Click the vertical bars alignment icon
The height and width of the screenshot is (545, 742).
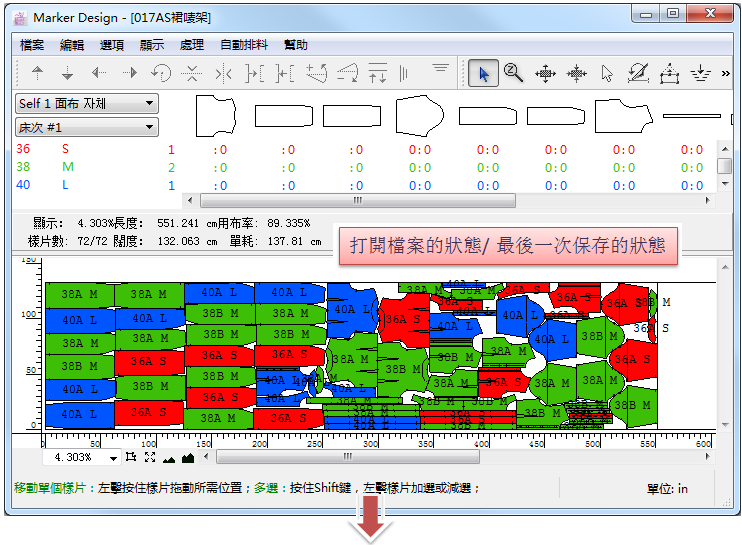point(403,73)
